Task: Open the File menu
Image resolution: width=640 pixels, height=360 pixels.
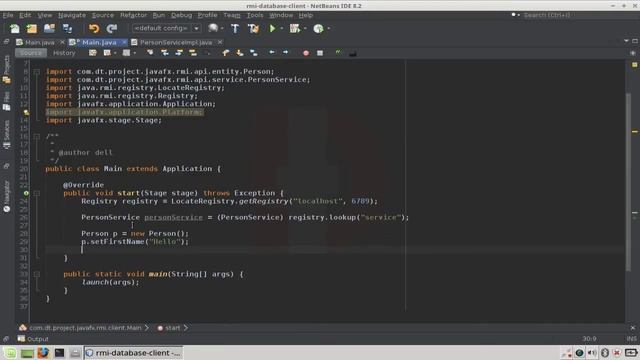Action: [8, 15]
